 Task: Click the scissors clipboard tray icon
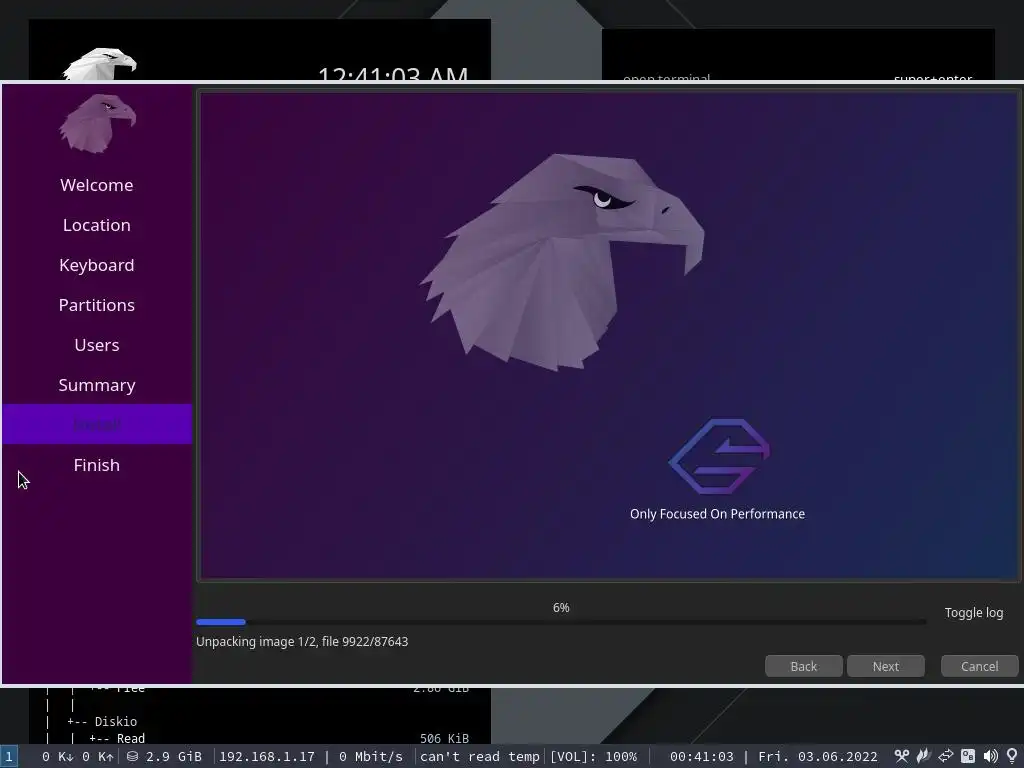click(x=902, y=756)
